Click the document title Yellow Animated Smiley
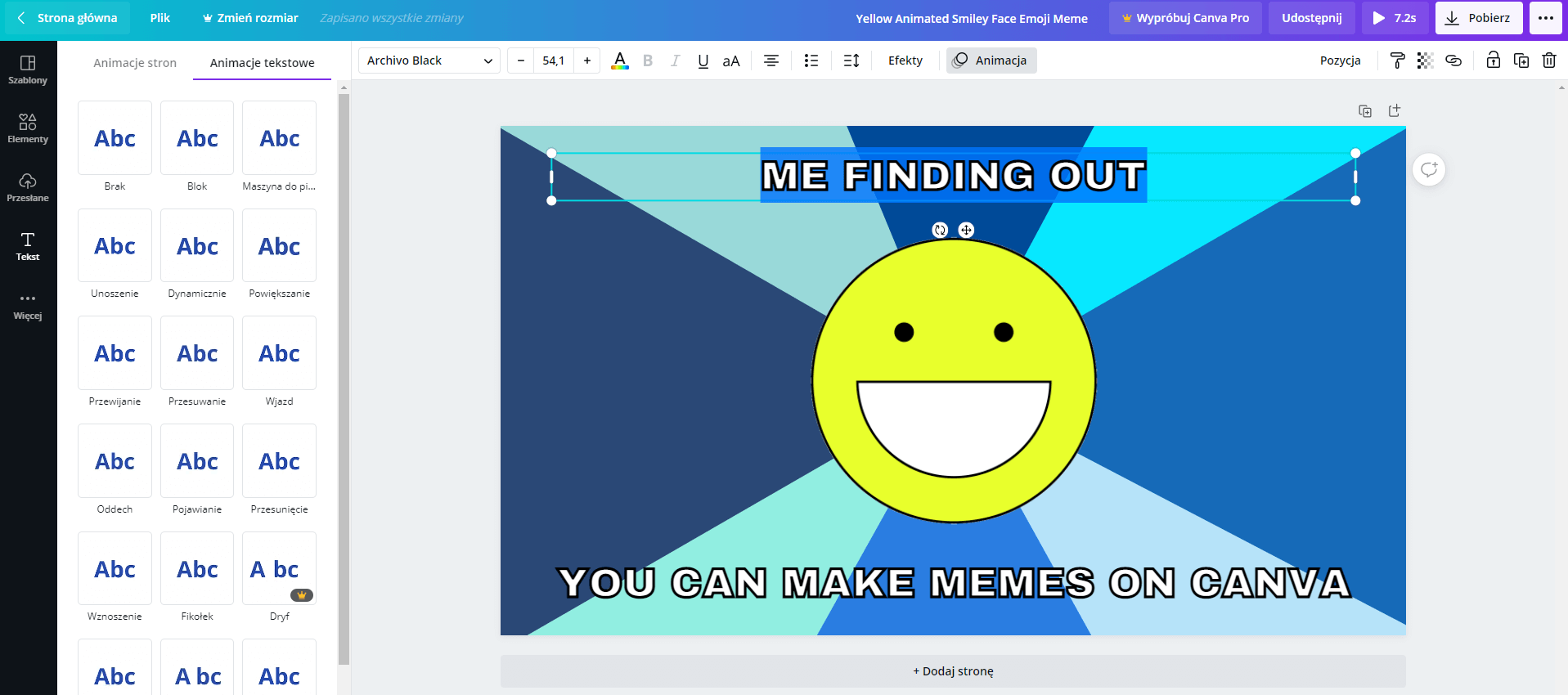The image size is (1568, 695). (x=972, y=18)
